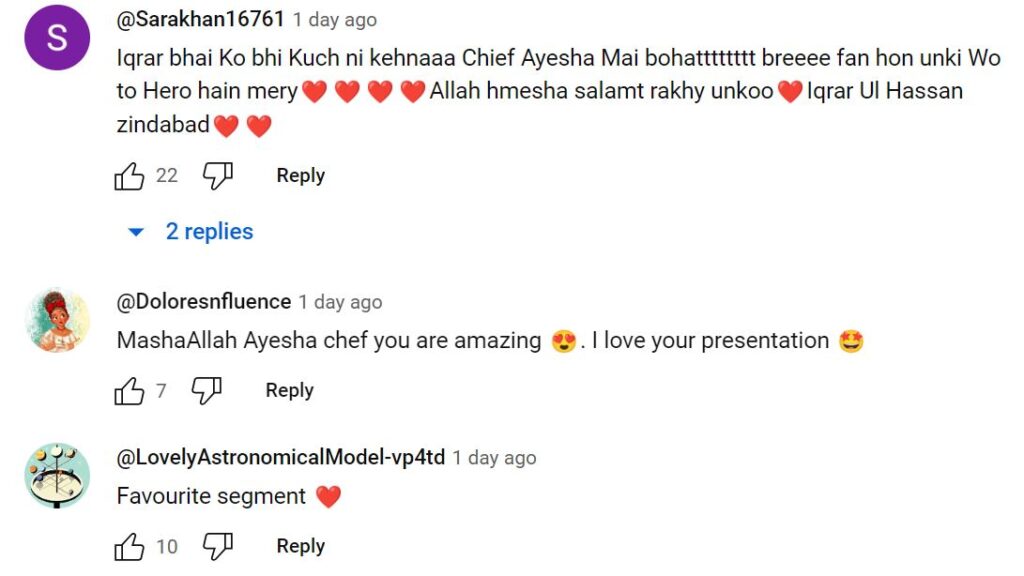Open the @LovelyAstronomicalModel-vp4td channel link

tap(281, 457)
